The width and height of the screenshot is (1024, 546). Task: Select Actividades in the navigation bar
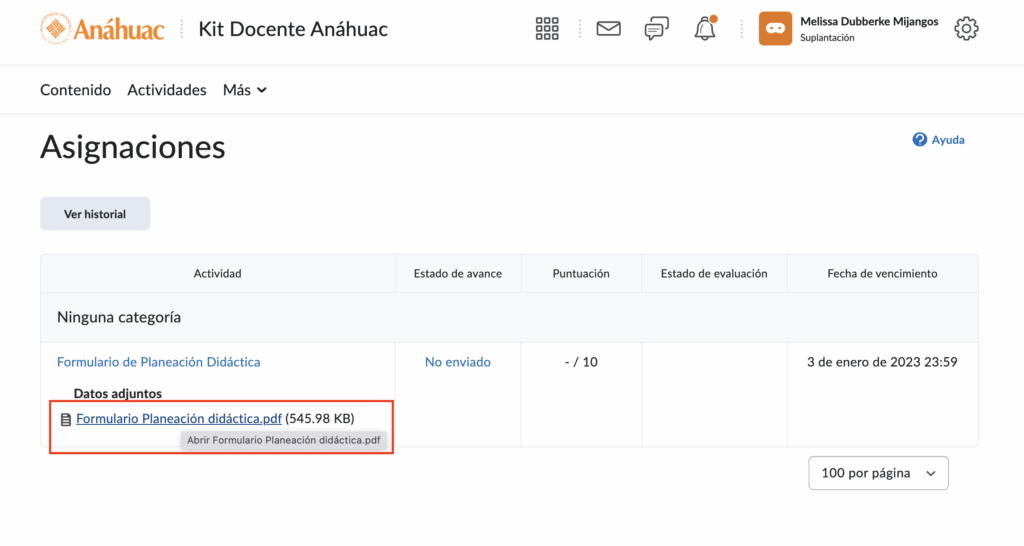pyautogui.click(x=167, y=90)
